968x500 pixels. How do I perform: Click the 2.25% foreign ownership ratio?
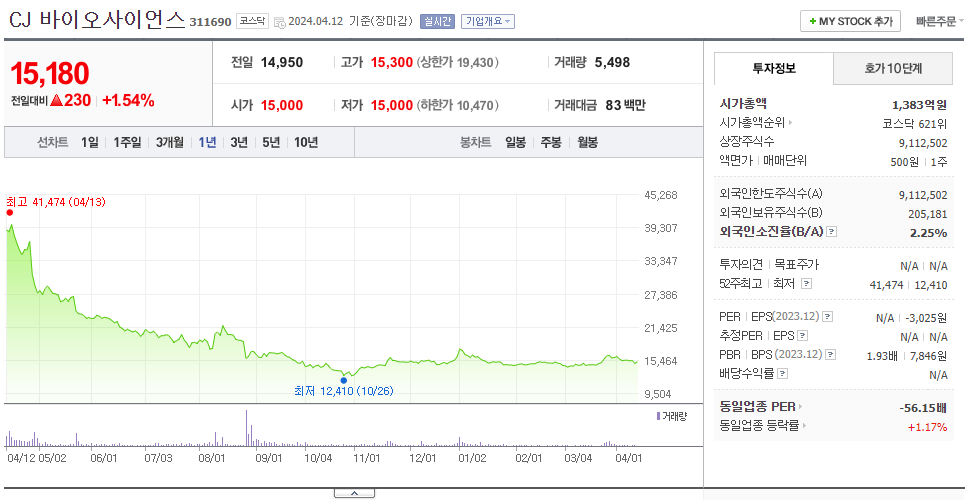(x=928, y=233)
